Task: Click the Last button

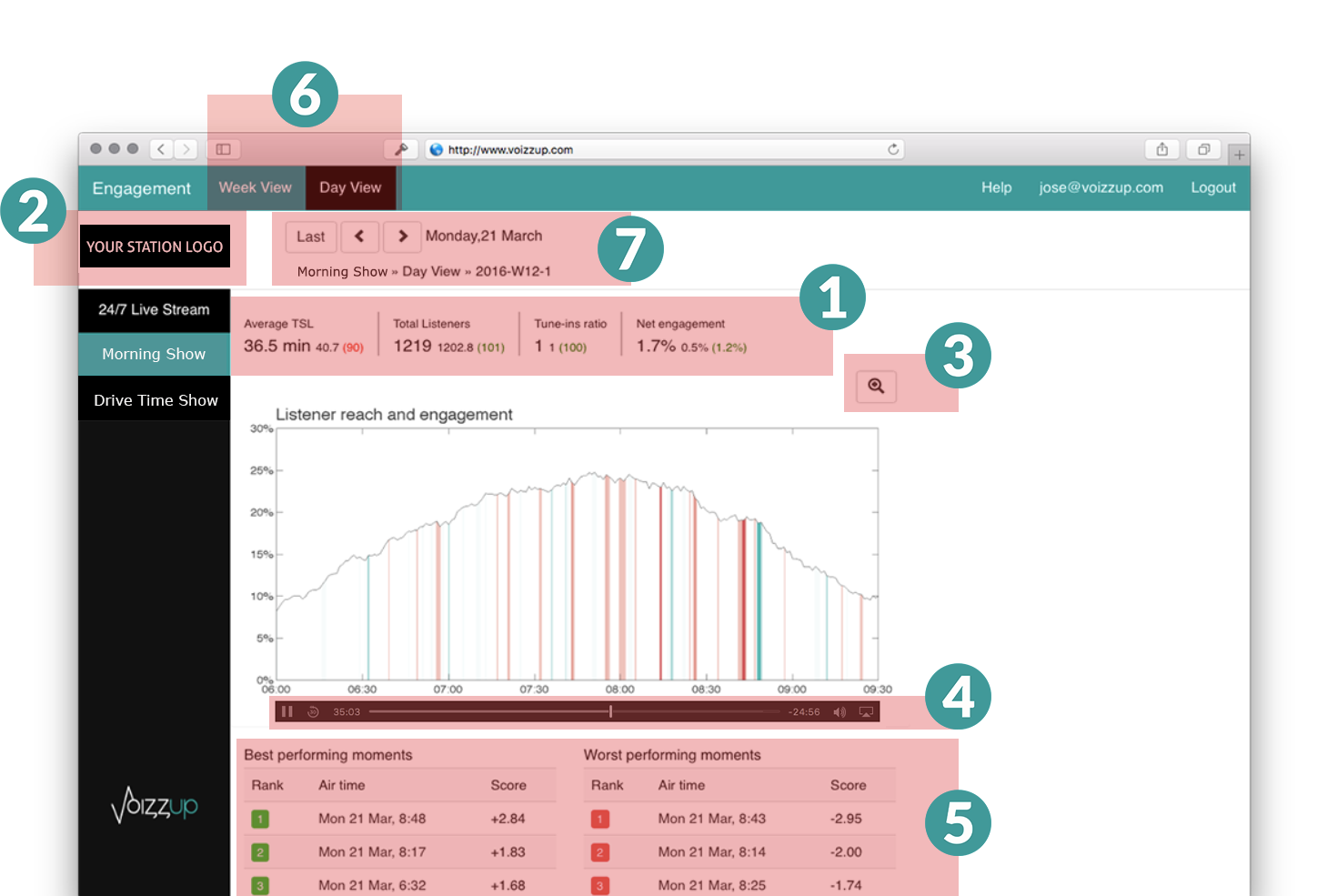Action: point(310,237)
